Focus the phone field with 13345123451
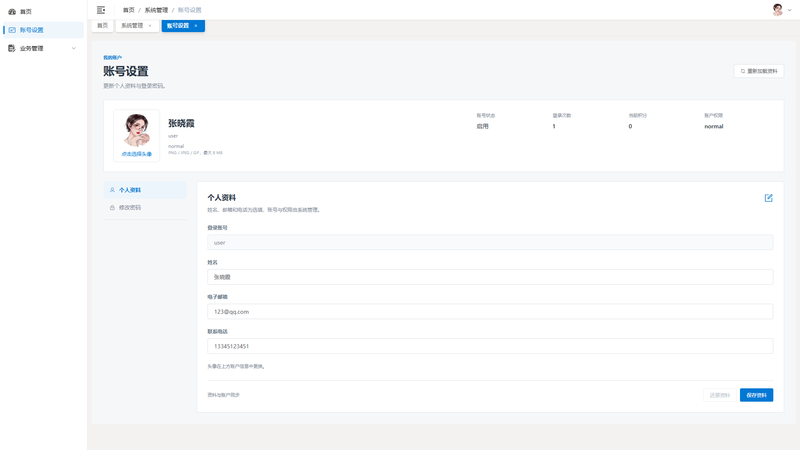 490,346
